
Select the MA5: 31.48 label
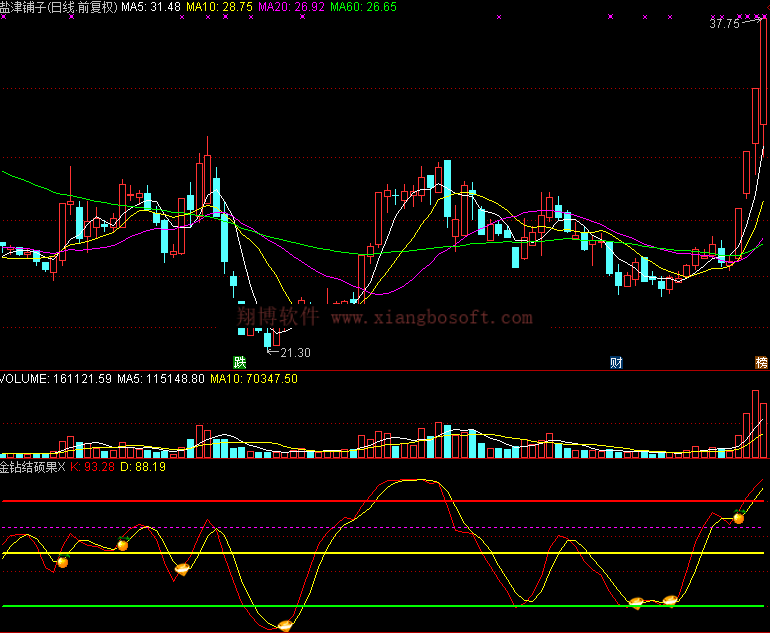pos(151,7)
